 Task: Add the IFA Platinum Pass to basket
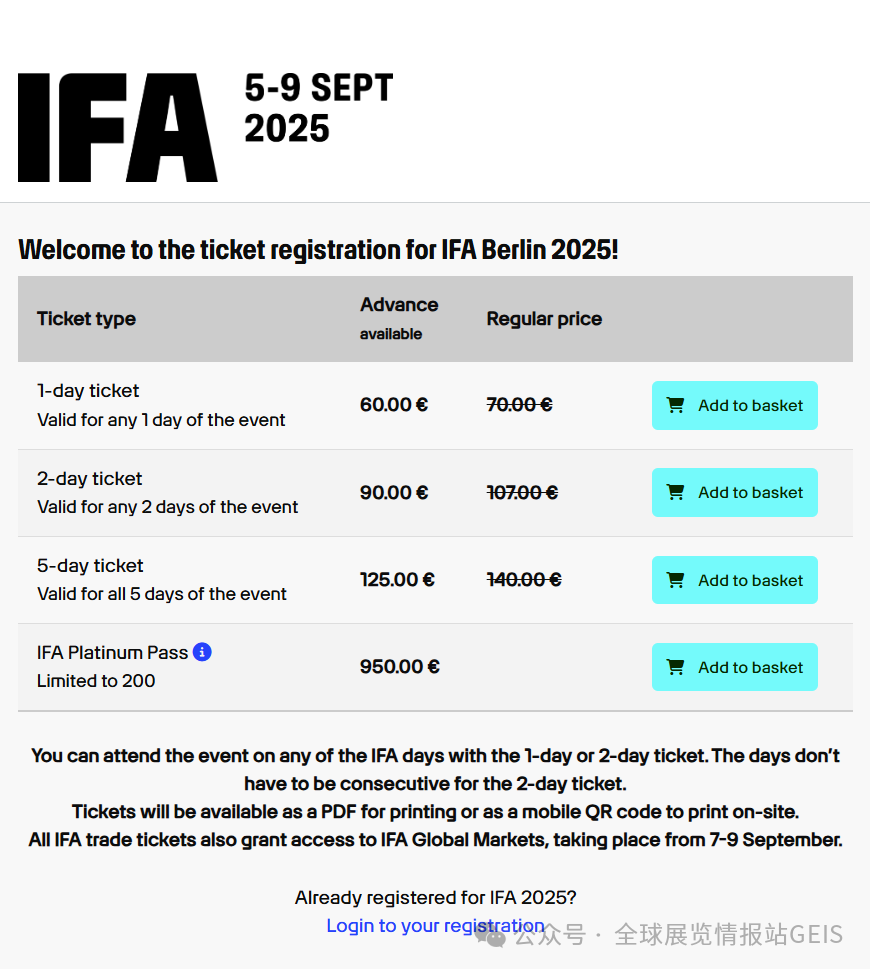734,667
